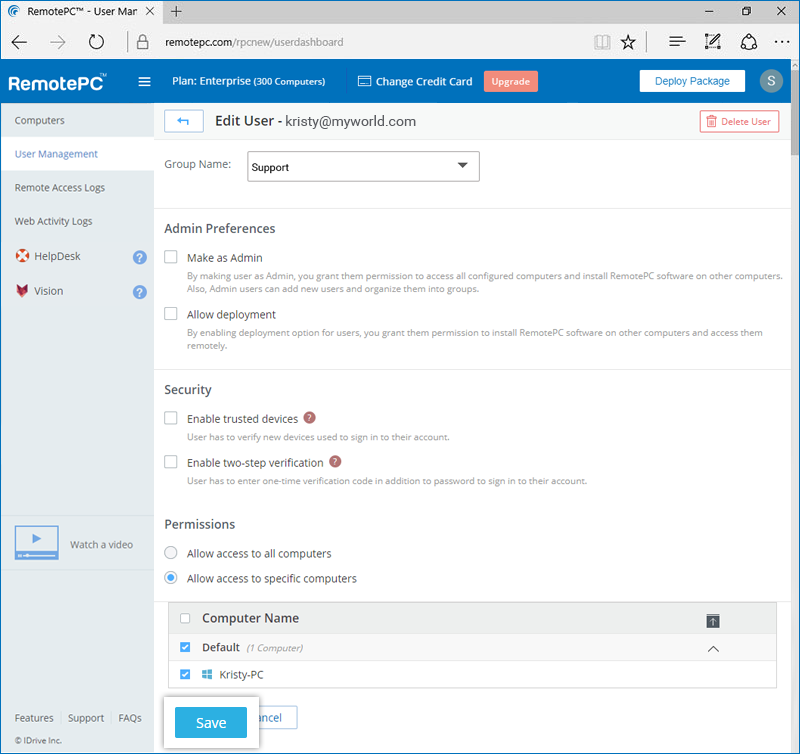Viewport: 800px width, 754px height.
Task: Open reading view book icon
Action: [x=602, y=42]
